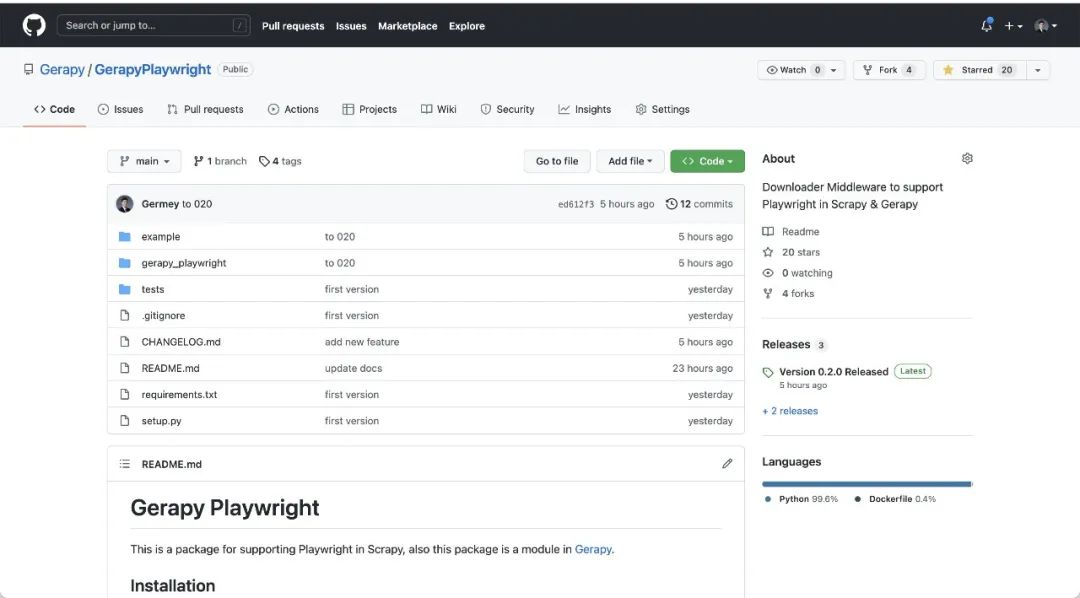
Task: Click Issues in top navigation
Action: pyautogui.click(x=351, y=25)
